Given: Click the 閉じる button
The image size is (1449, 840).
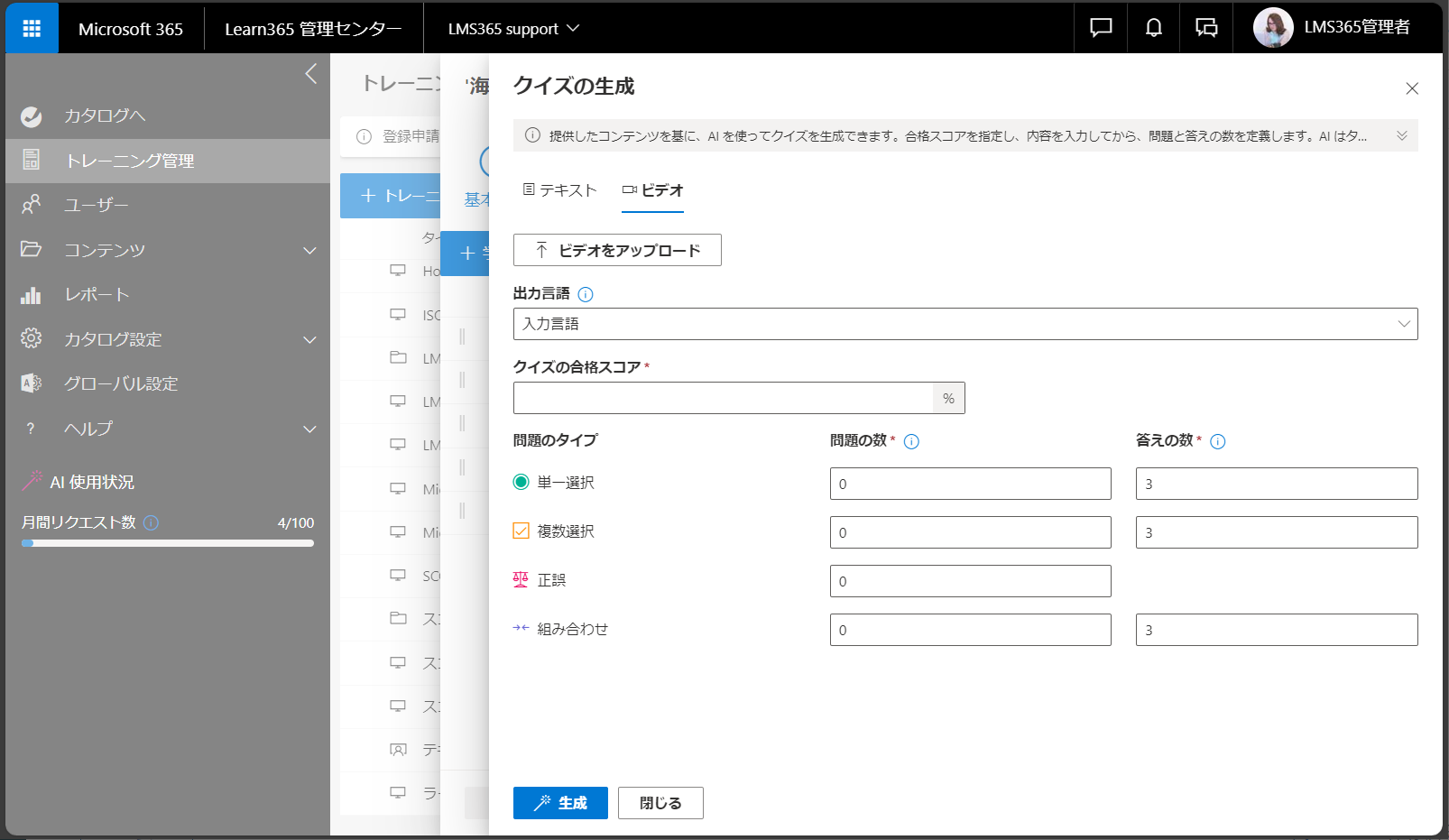Looking at the screenshot, I should (x=660, y=803).
